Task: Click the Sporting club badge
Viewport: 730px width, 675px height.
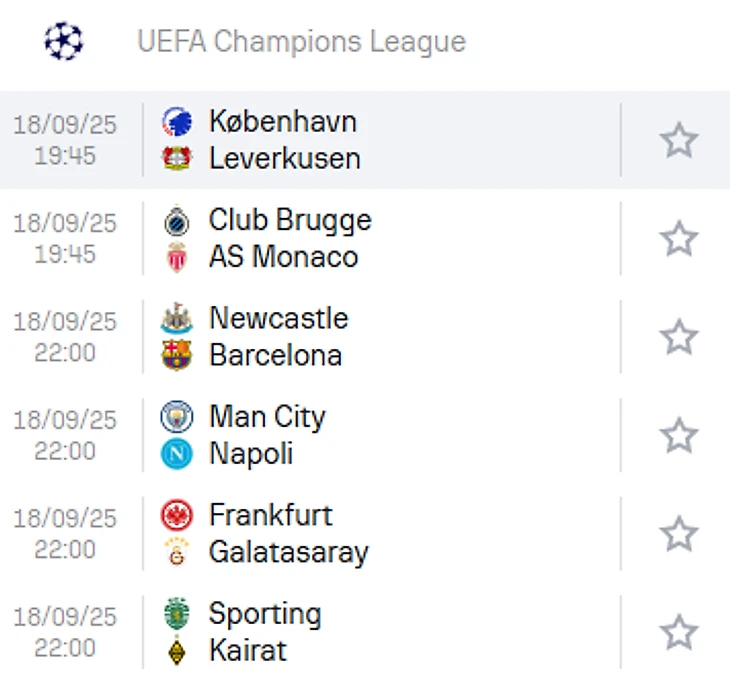Action: point(177,614)
